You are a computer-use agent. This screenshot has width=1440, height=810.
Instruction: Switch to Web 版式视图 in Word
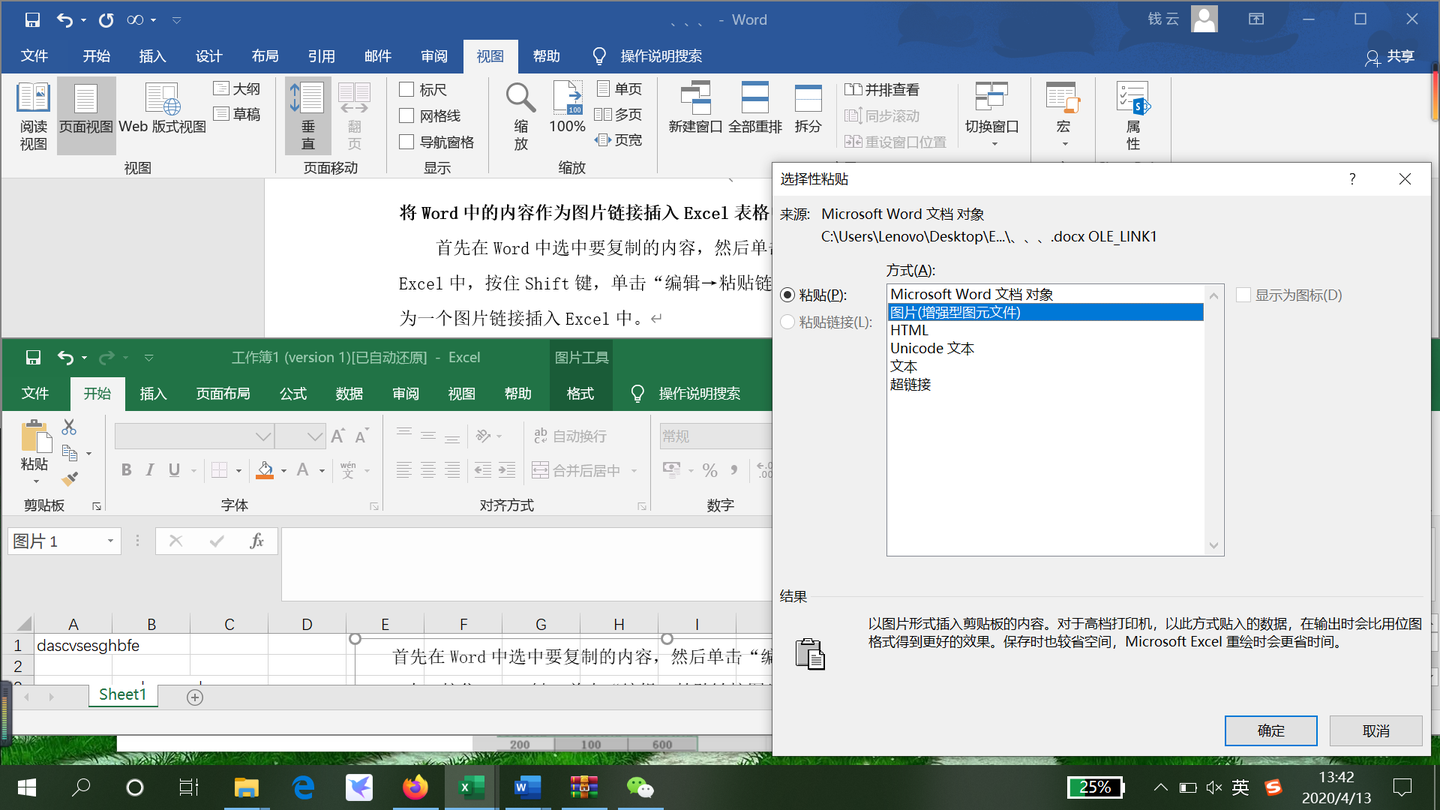[x=162, y=109]
